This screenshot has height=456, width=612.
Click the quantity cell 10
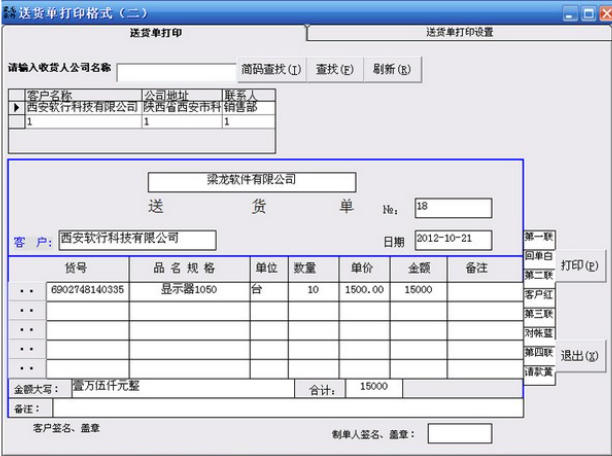313,290
